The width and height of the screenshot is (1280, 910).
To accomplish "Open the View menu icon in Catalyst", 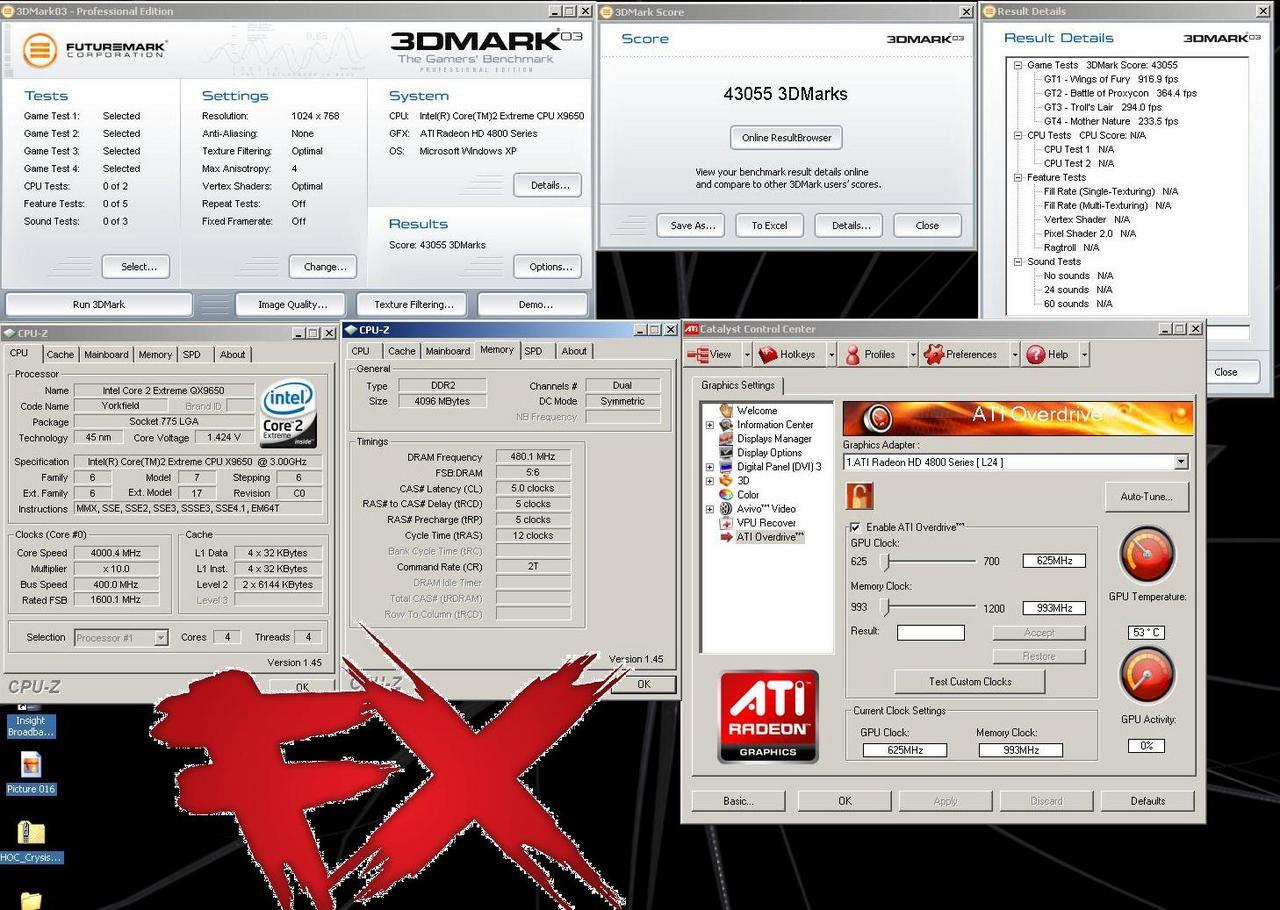I will click(698, 354).
